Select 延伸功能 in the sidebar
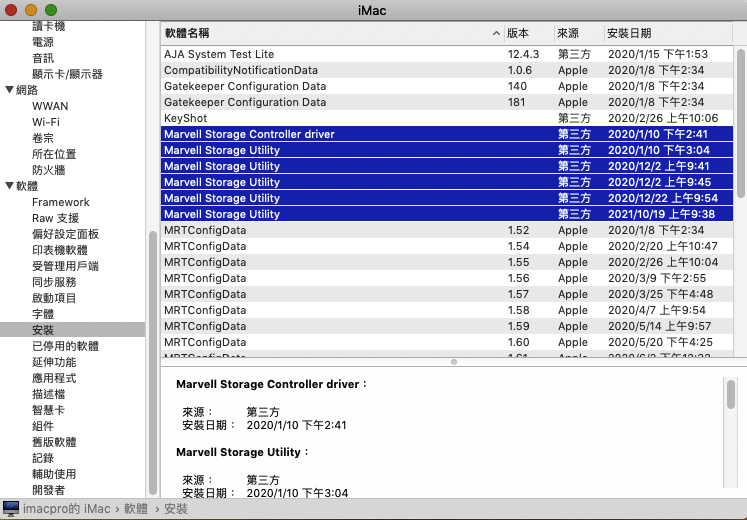Image resolution: width=747 pixels, height=520 pixels. (x=54, y=362)
